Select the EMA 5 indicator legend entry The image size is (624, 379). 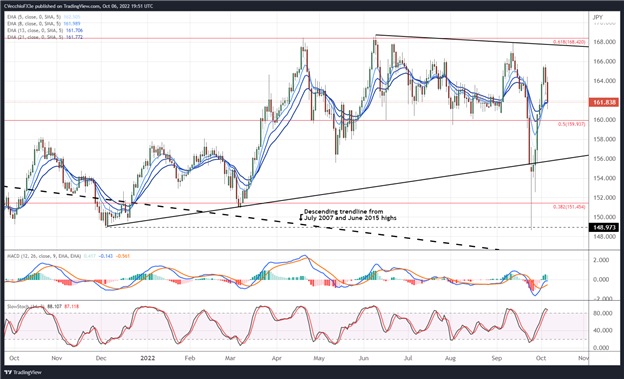pyautogui.click(x=44, y=17)
